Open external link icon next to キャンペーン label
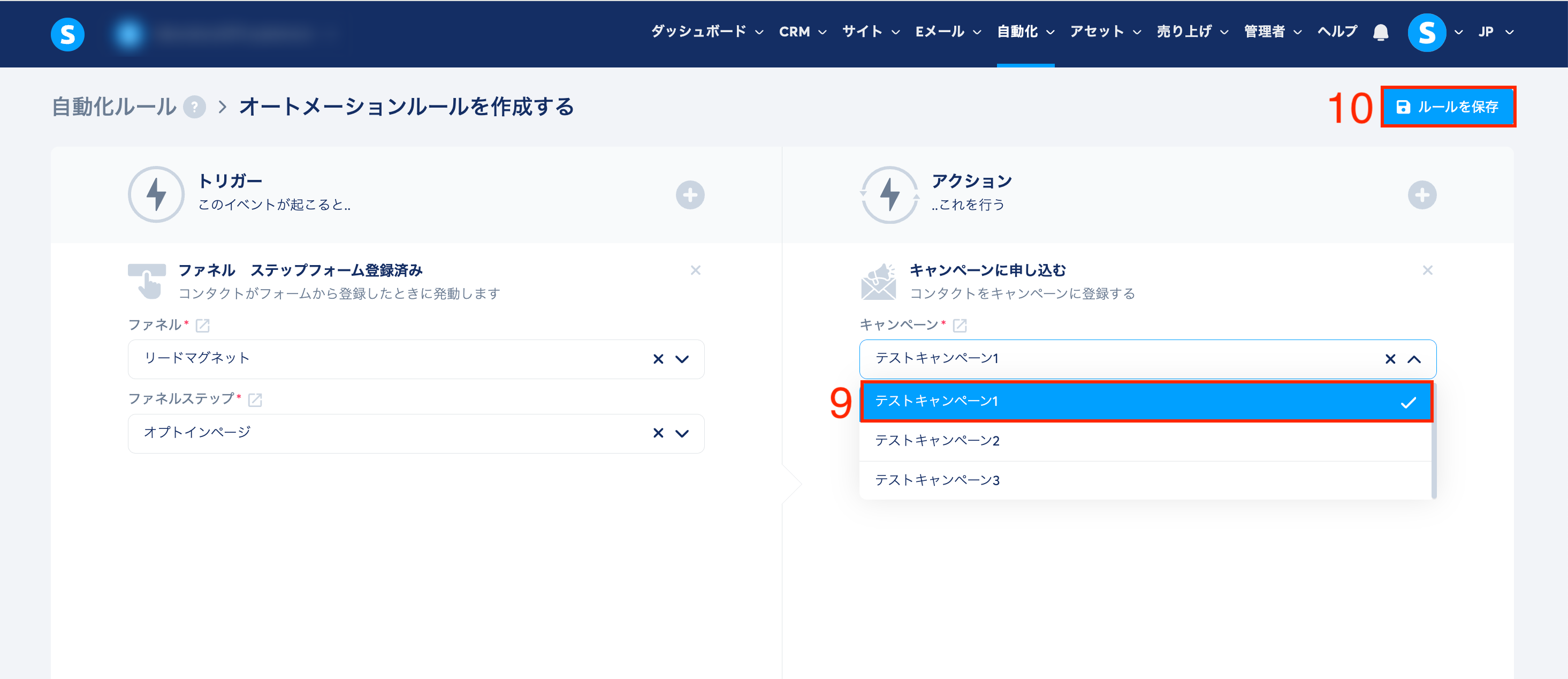The image size is (1568, 679). point(960,326)
